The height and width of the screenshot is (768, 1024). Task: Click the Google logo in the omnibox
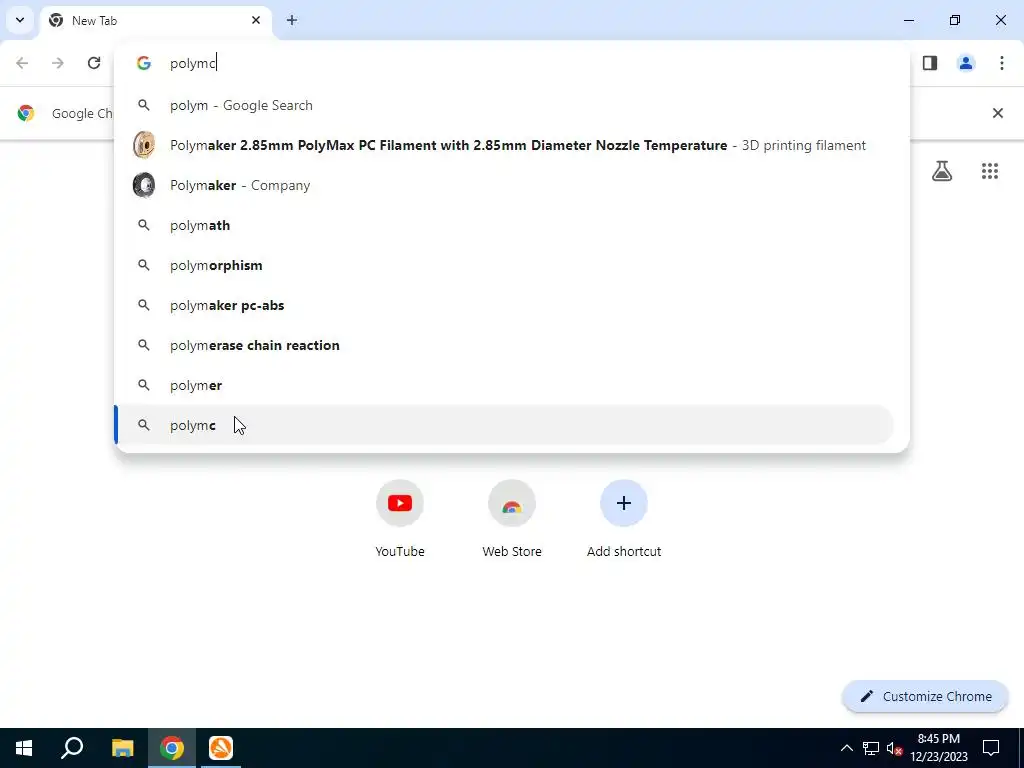coord(144,63)
